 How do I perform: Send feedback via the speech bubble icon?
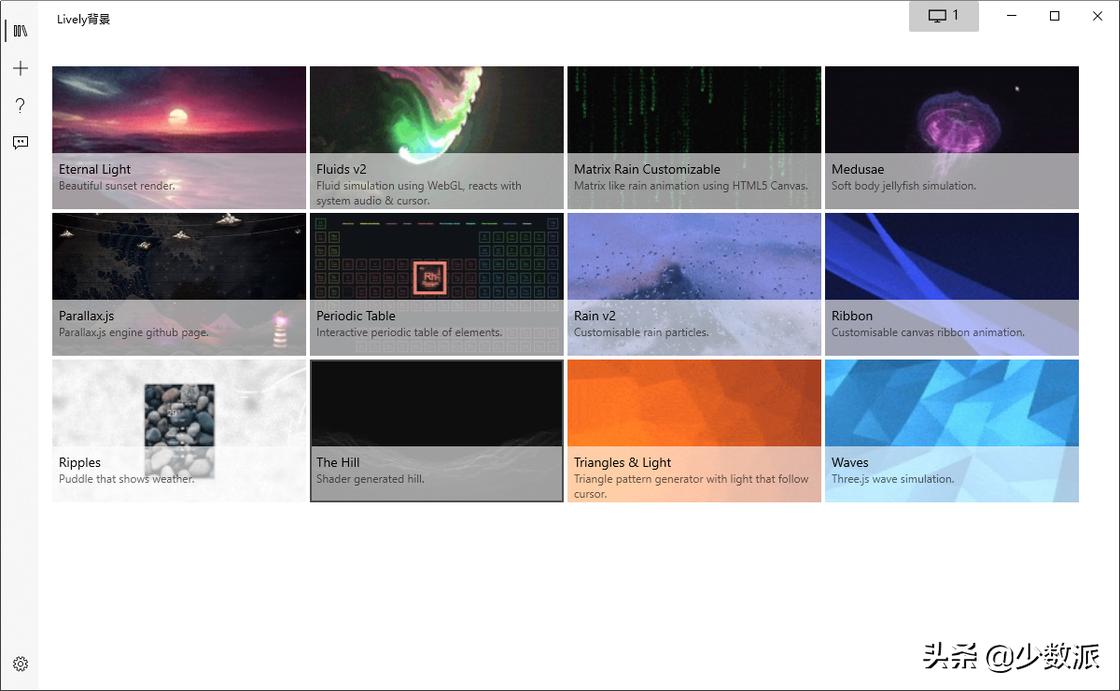tap(20, 142)
